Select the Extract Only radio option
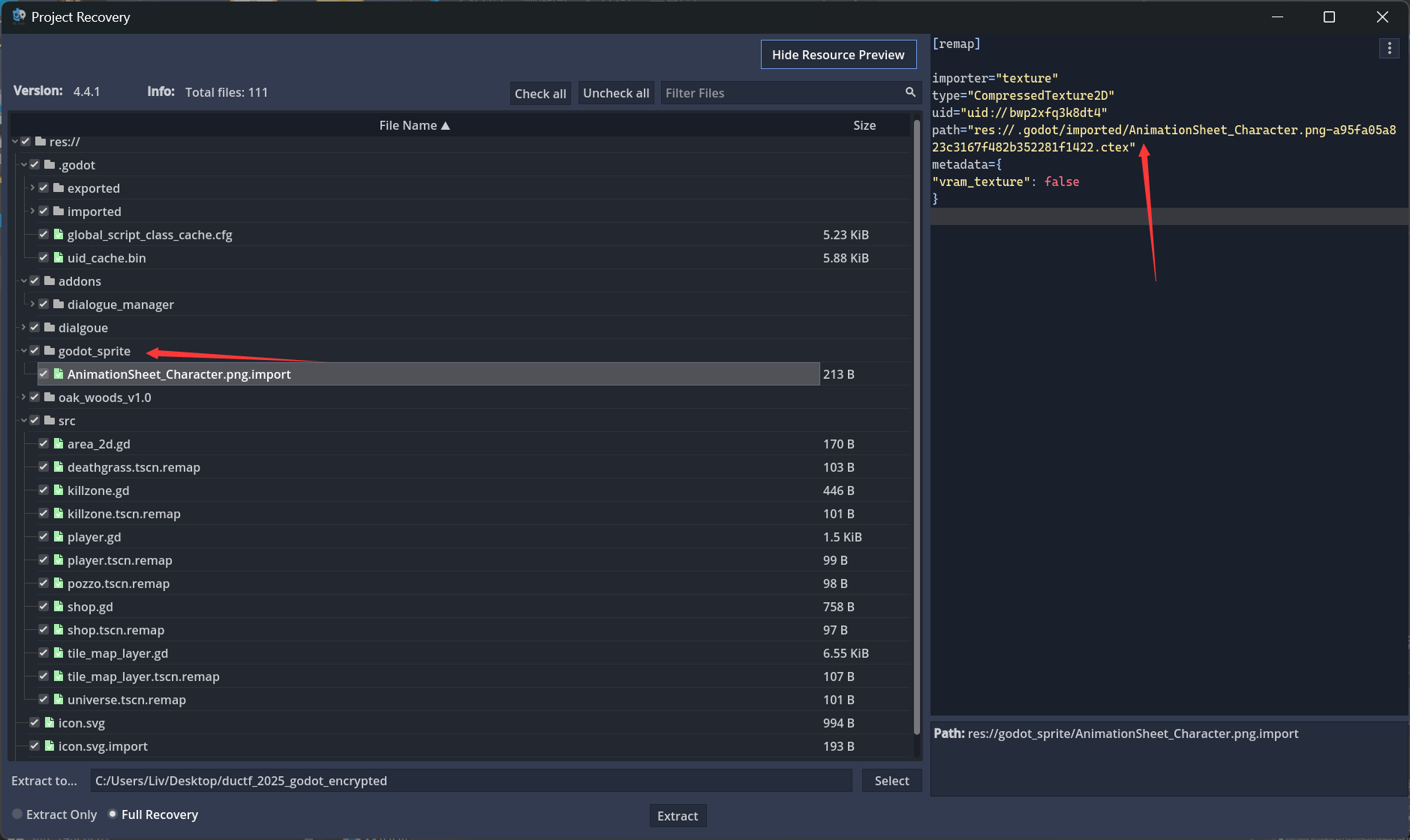The height and width of the screenshot is (840, 1410). point(55,814)
